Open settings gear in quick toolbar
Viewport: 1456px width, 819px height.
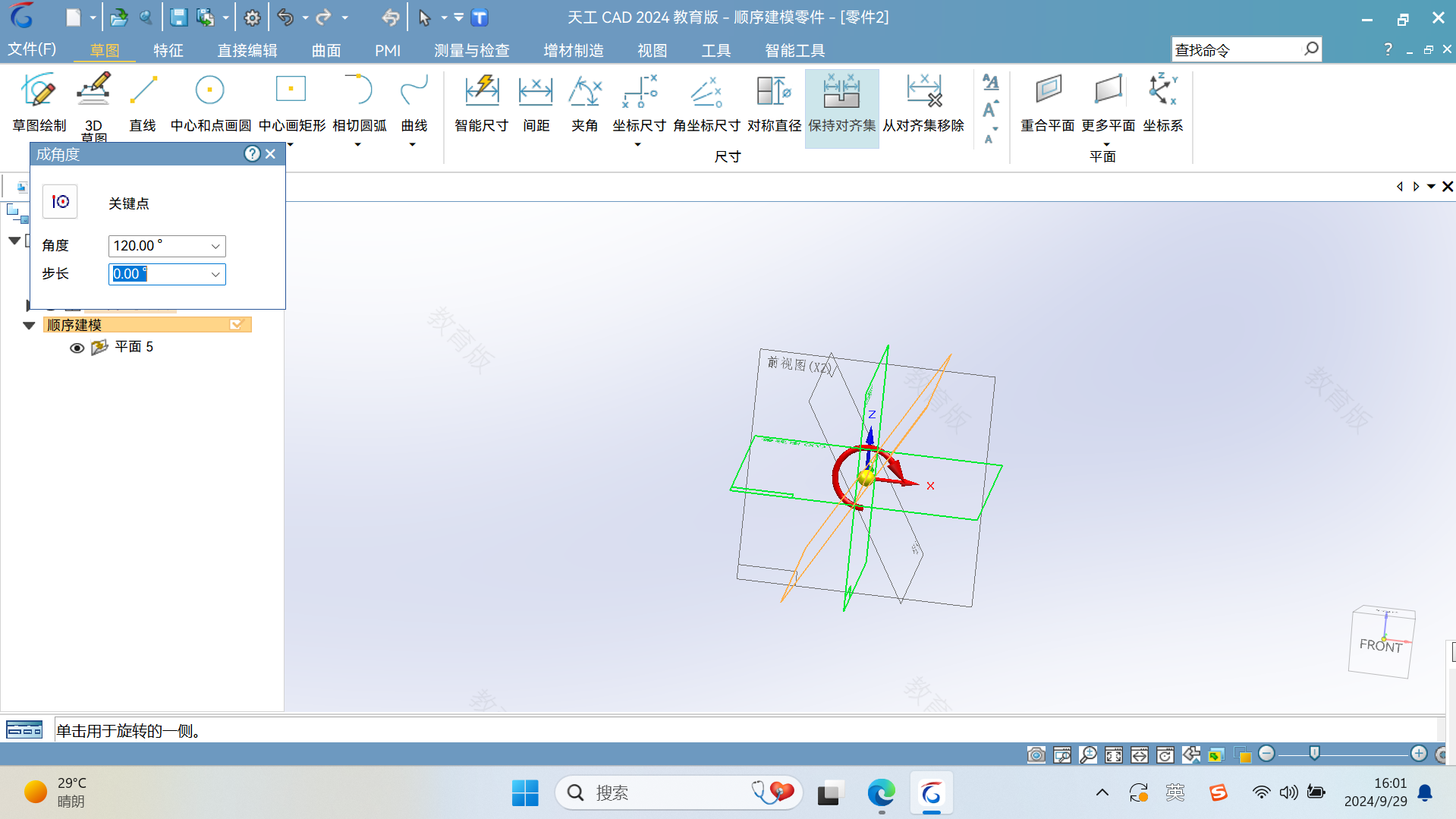click(252, 17)
